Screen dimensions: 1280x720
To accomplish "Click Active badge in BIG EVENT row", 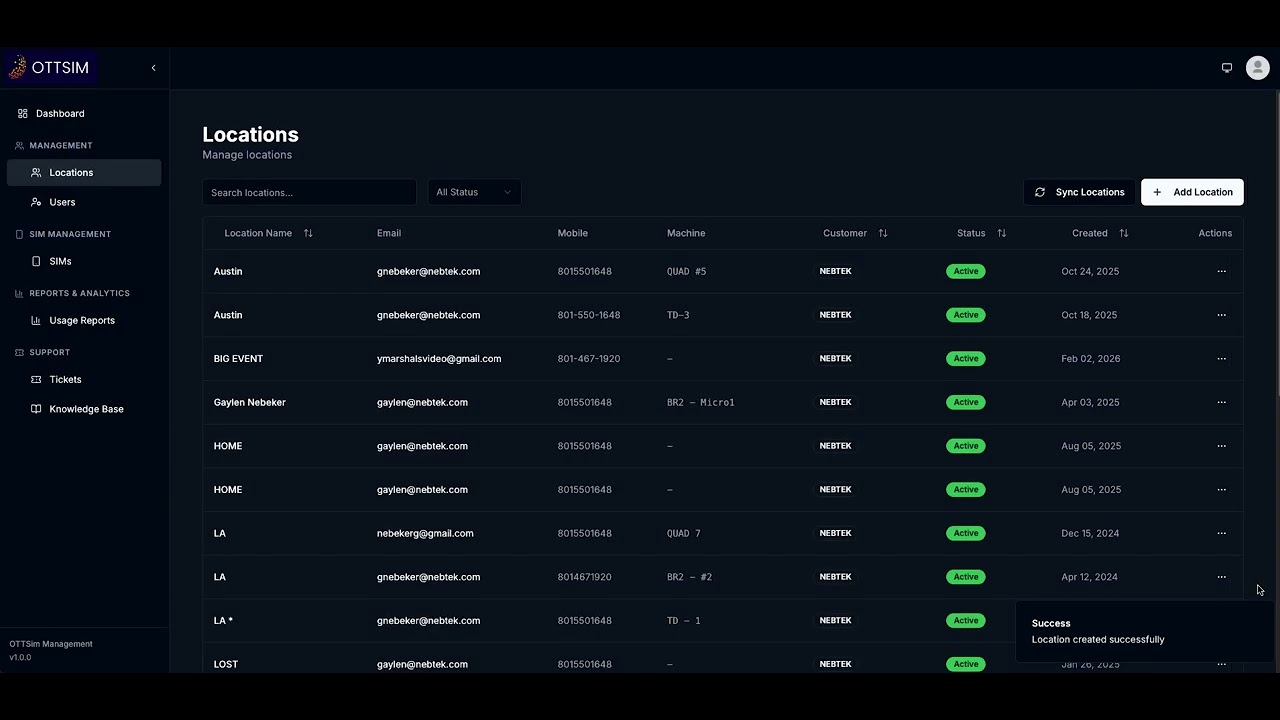I will [966, 359].
